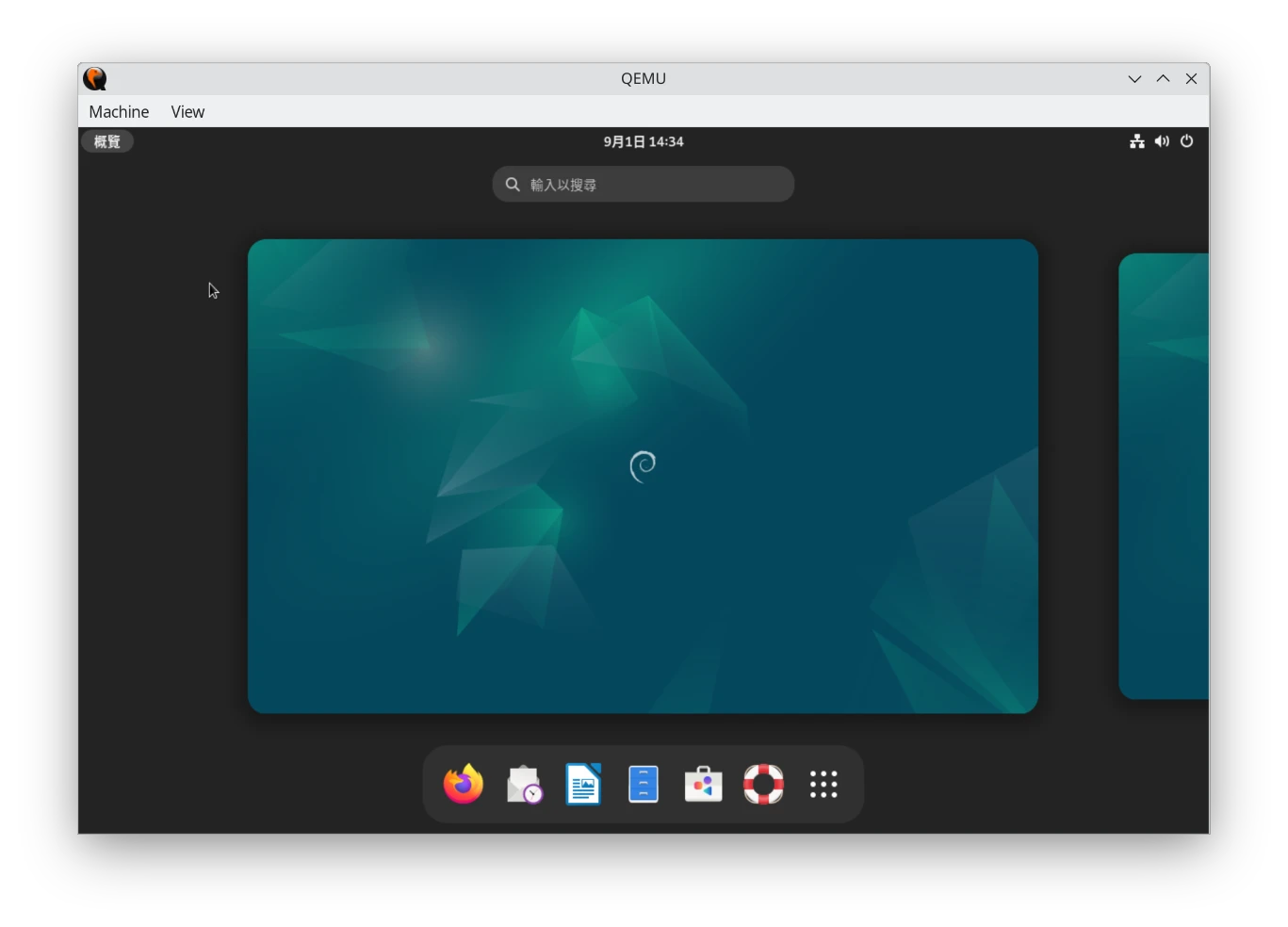Open the View menu
Image resolution: width=1288 pixels, height=927 pixels.
187,112
